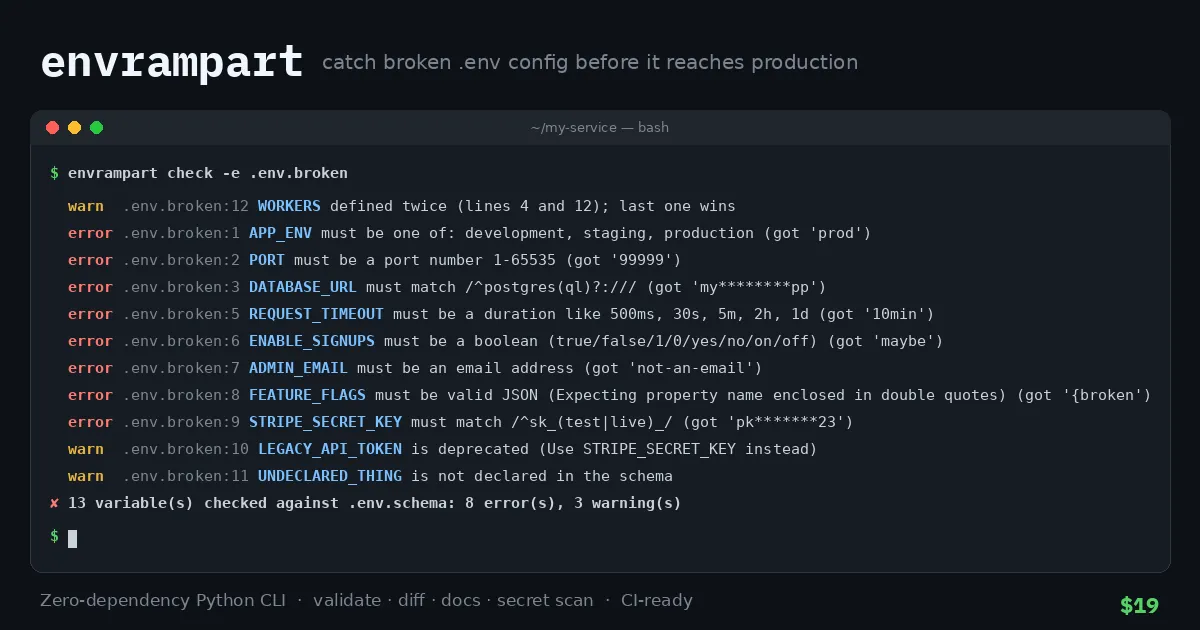Select the UNDECLARED_THING variable name
This screenshot has height=630, width=1200.
[330, 476]
